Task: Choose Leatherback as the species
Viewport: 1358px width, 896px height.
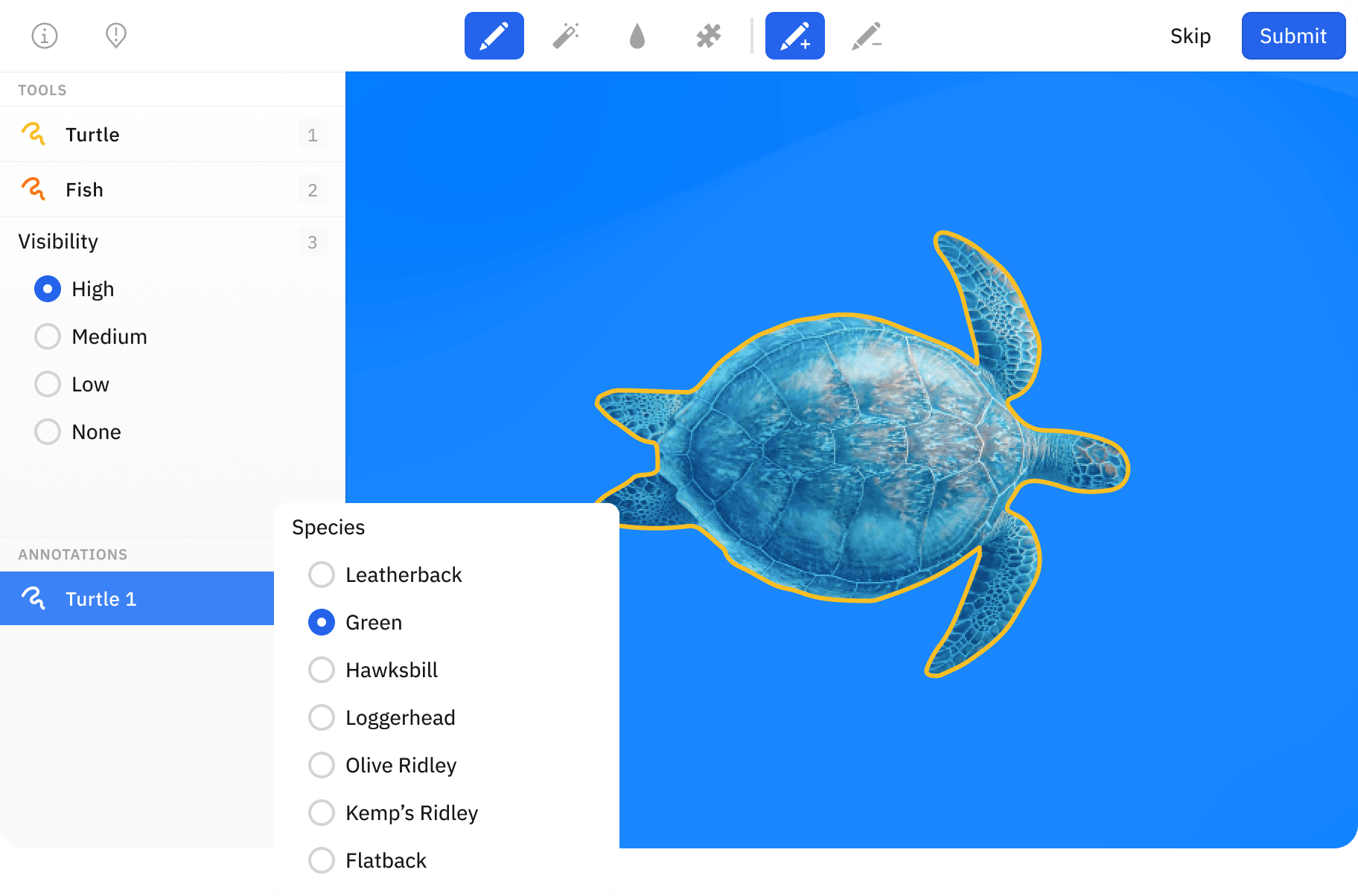Action: [x=322, y=575]
